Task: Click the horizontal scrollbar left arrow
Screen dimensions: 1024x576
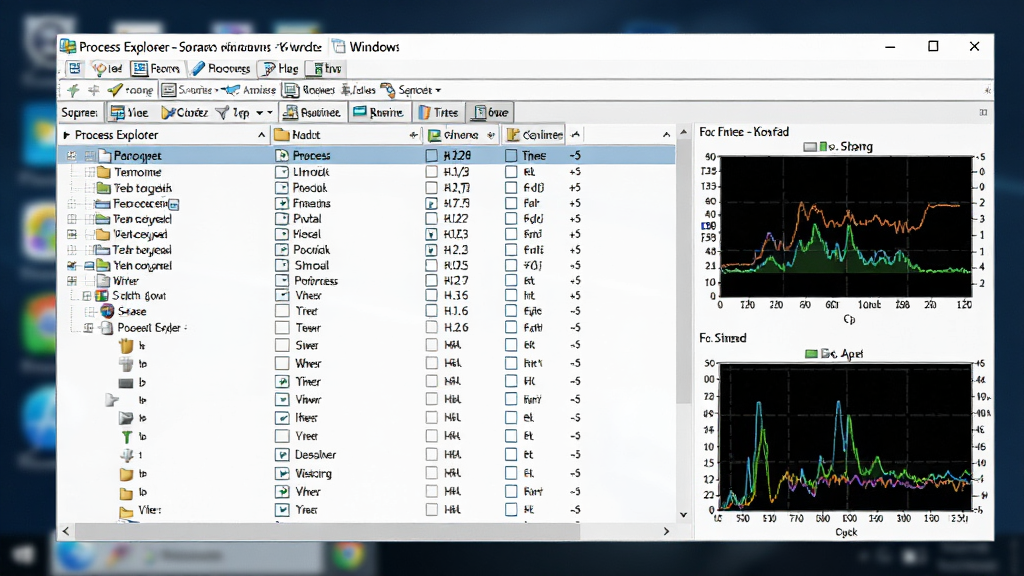Action: pos(66,532)
